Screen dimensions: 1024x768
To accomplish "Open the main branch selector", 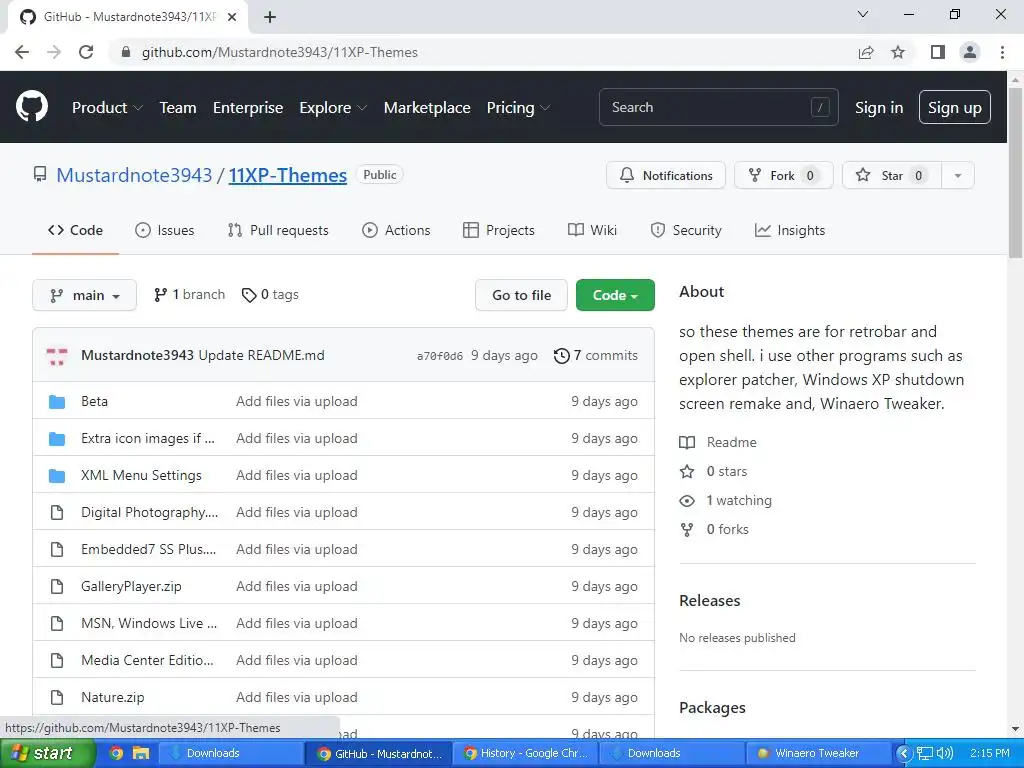I will (x=84, y=295).
